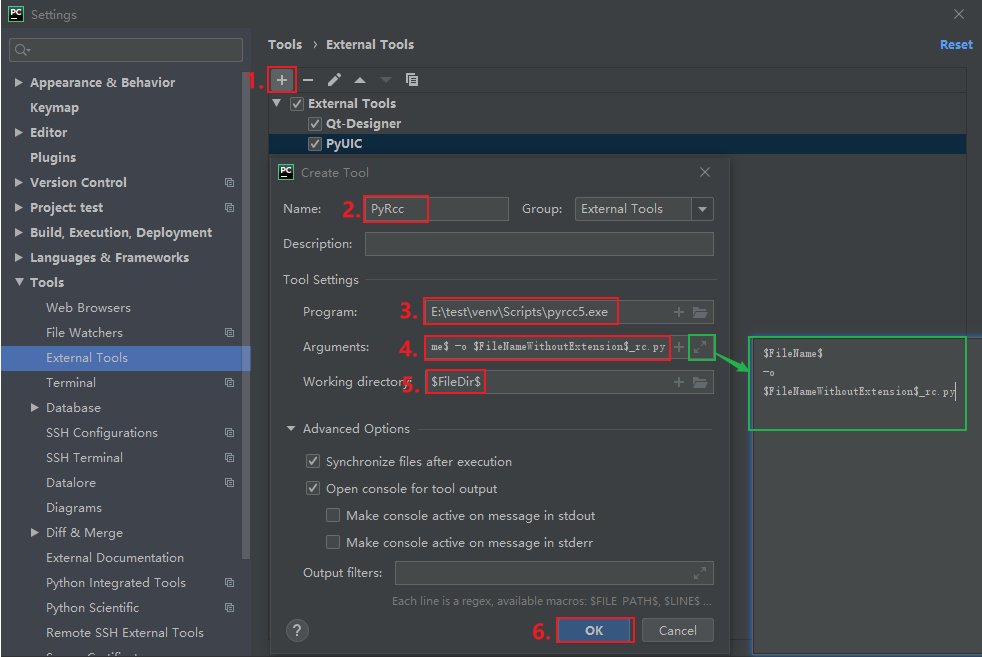Move tool down with arrow icon
The height and width of the screenshot is (657, 982).
click(x=386, y=80)
